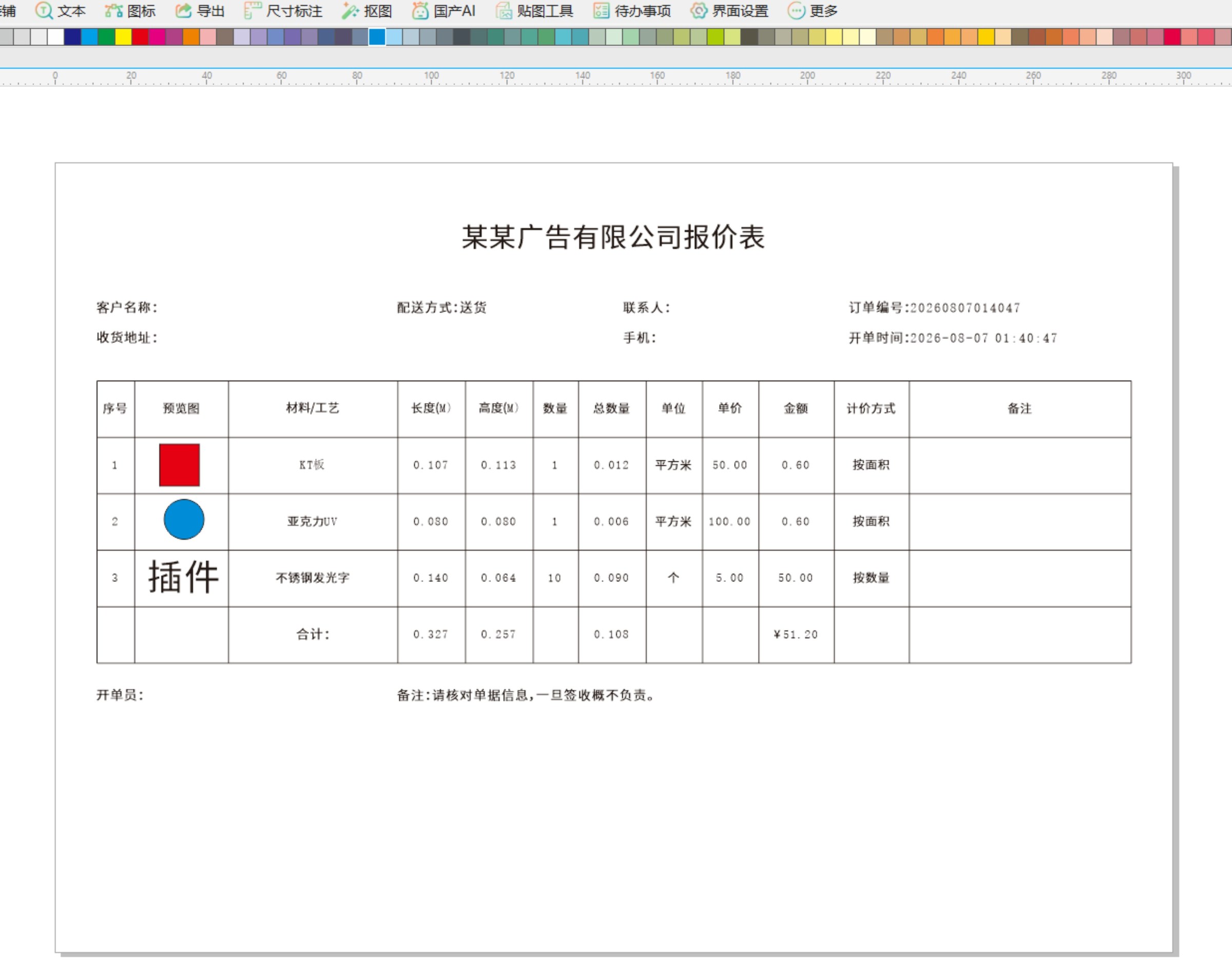Image resolution: width=1232 pixels, height=965 pixels.
Task: Open the 贴图工具 tool
Action: [534, 11]
